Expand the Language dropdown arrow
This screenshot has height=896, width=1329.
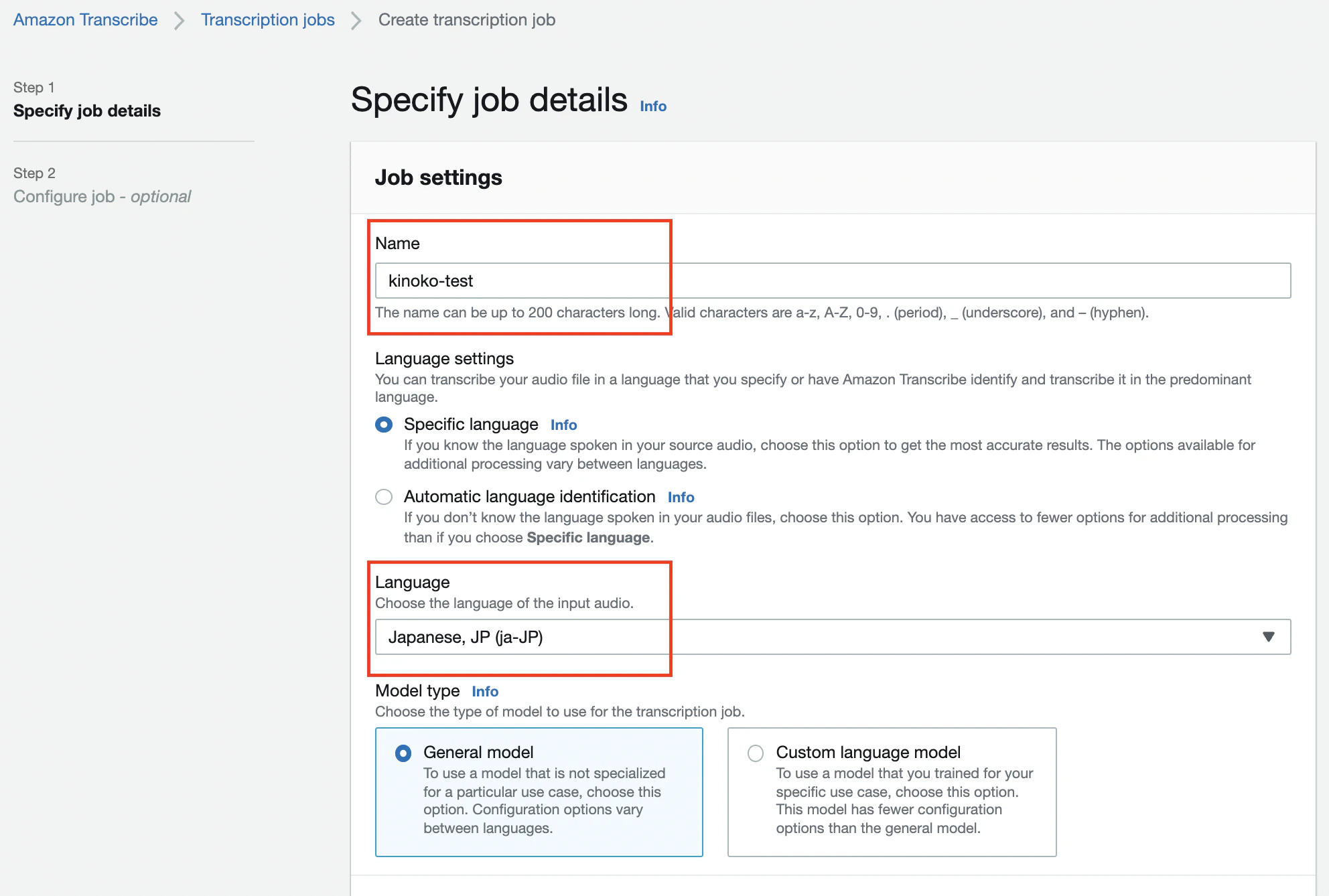1267,637
